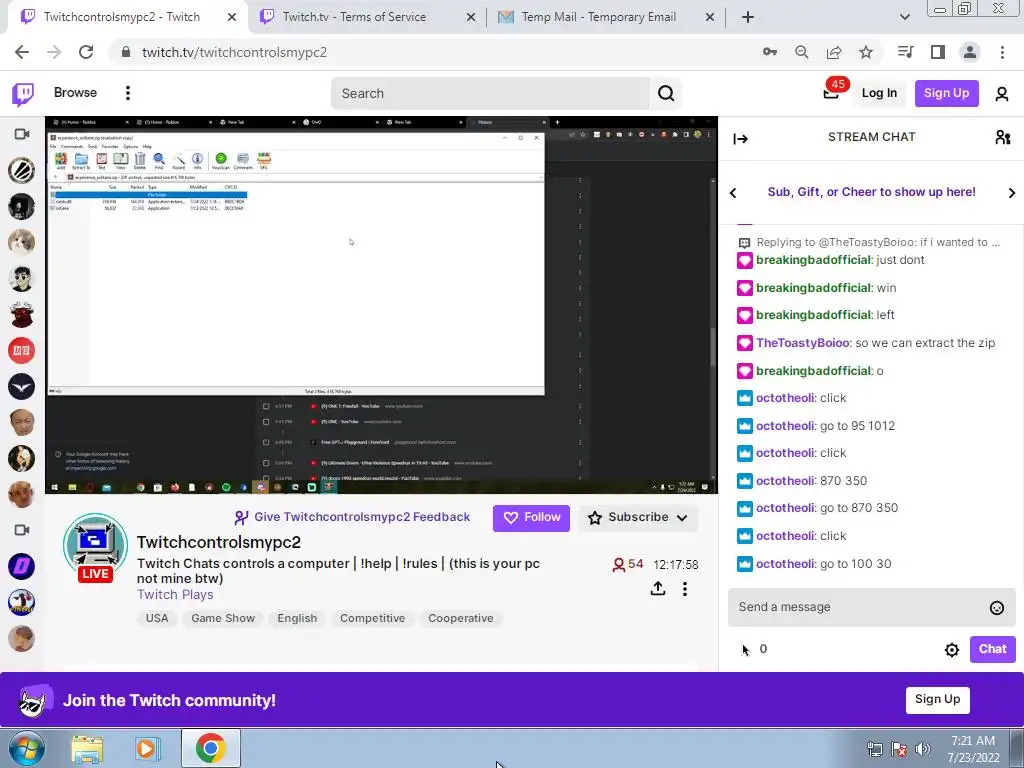The height and width of the screenshot is (768, 1024).
Task: Open the media player taskbar icon
Action: [147, 749]
